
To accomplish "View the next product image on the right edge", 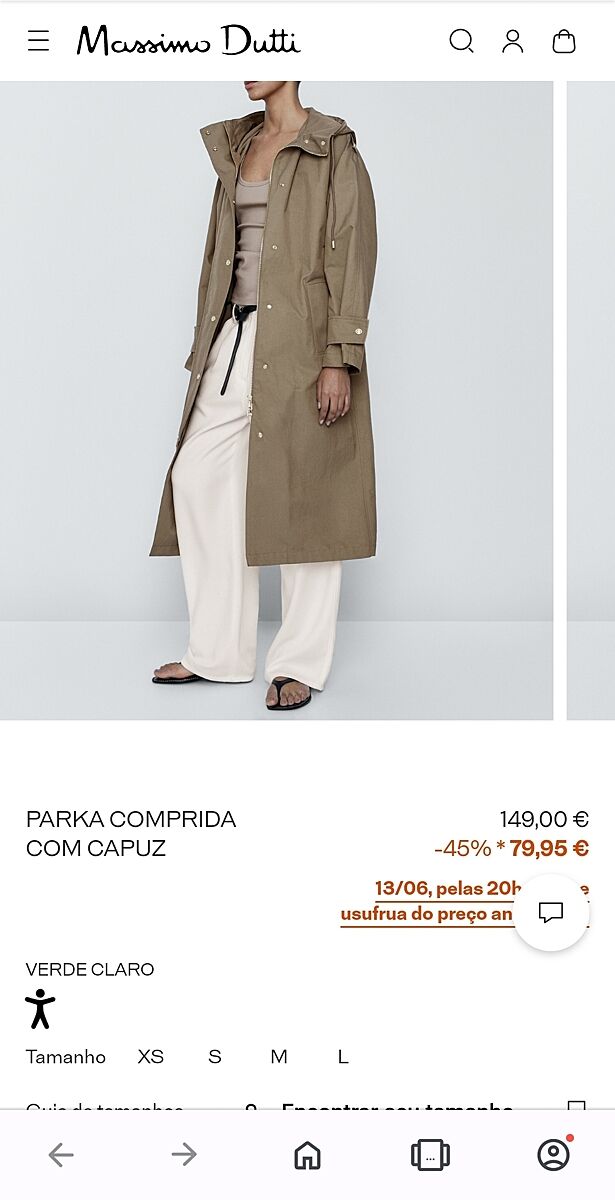I will coord(591,400).
